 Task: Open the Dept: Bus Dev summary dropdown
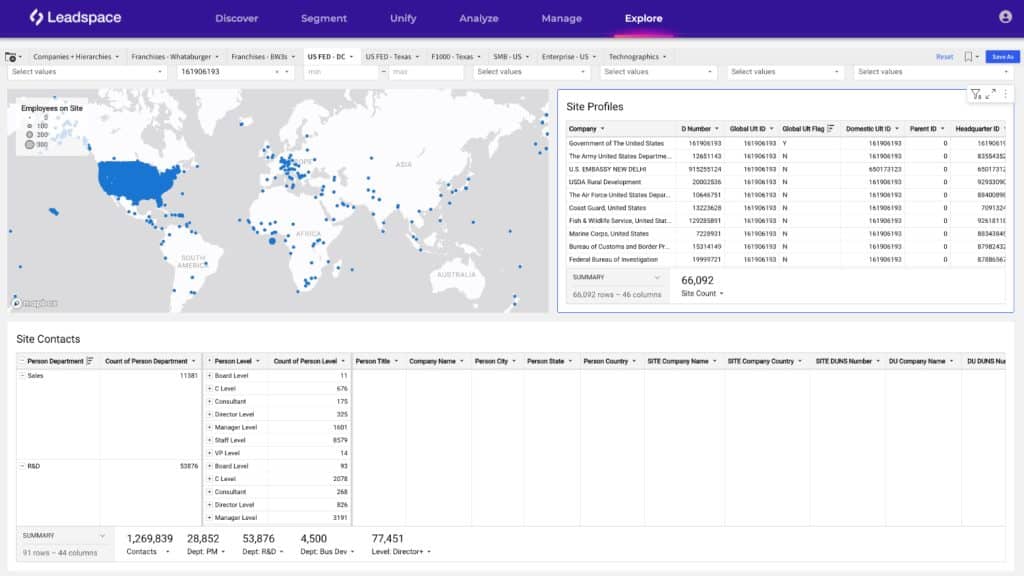tap(353, 552)
